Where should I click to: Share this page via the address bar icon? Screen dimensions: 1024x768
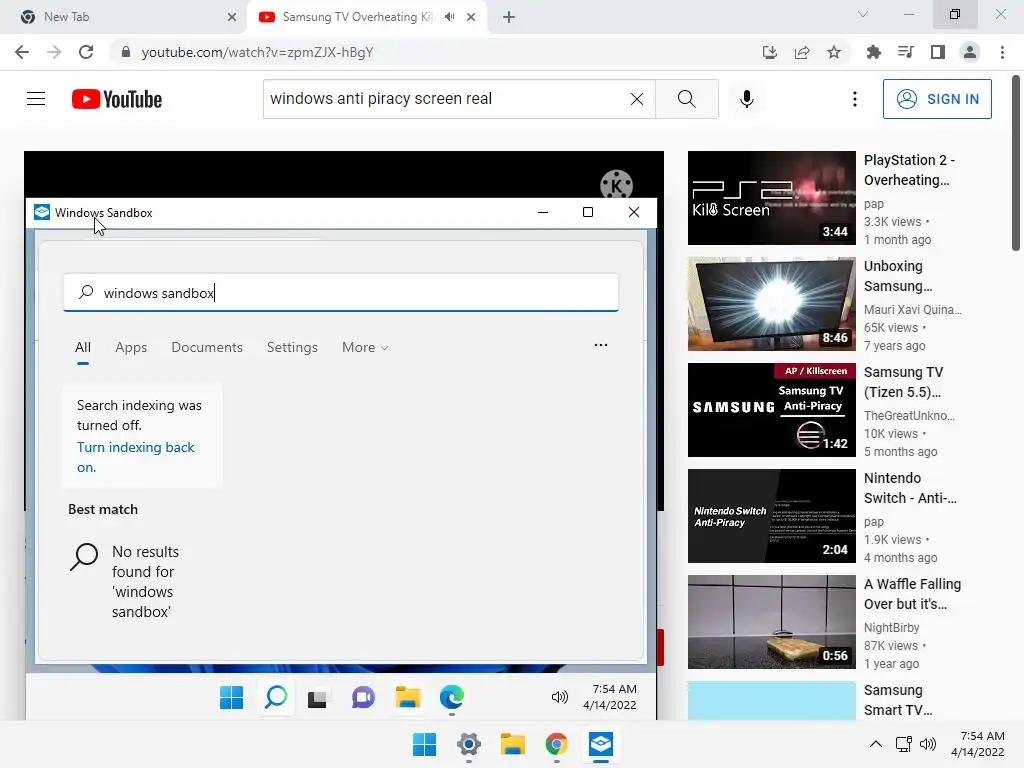[802, 52]
